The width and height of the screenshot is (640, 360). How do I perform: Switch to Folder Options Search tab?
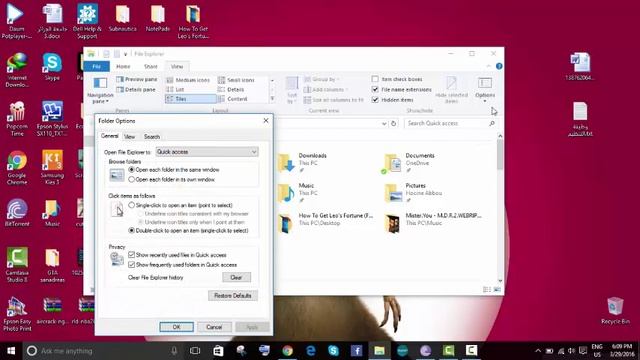pos(152,137)
